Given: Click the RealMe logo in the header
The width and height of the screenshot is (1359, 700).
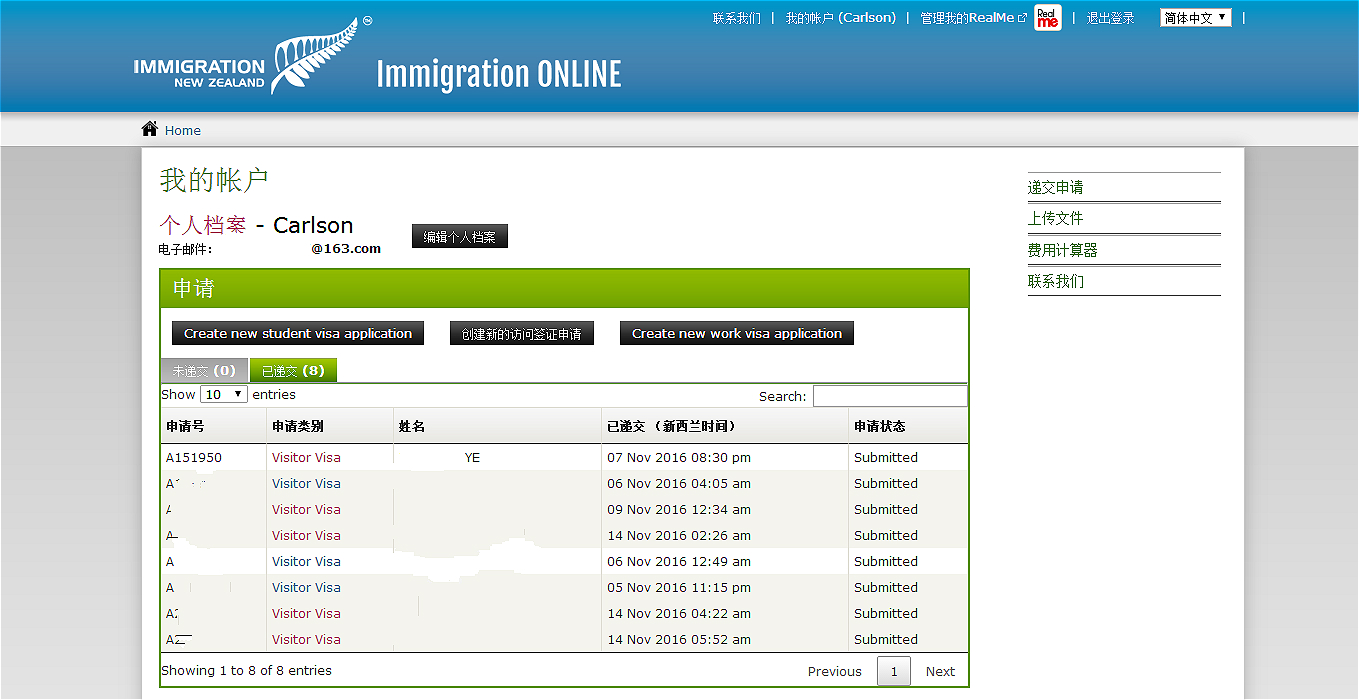Looking at the screenshot, I should click(x=1047, y=18).
